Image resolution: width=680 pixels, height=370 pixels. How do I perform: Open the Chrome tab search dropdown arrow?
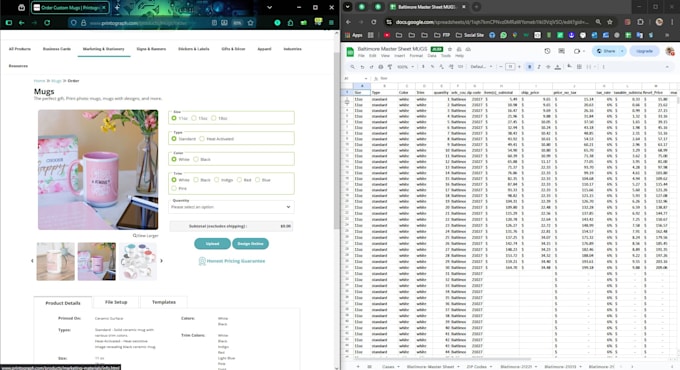(x=347, y=7)
